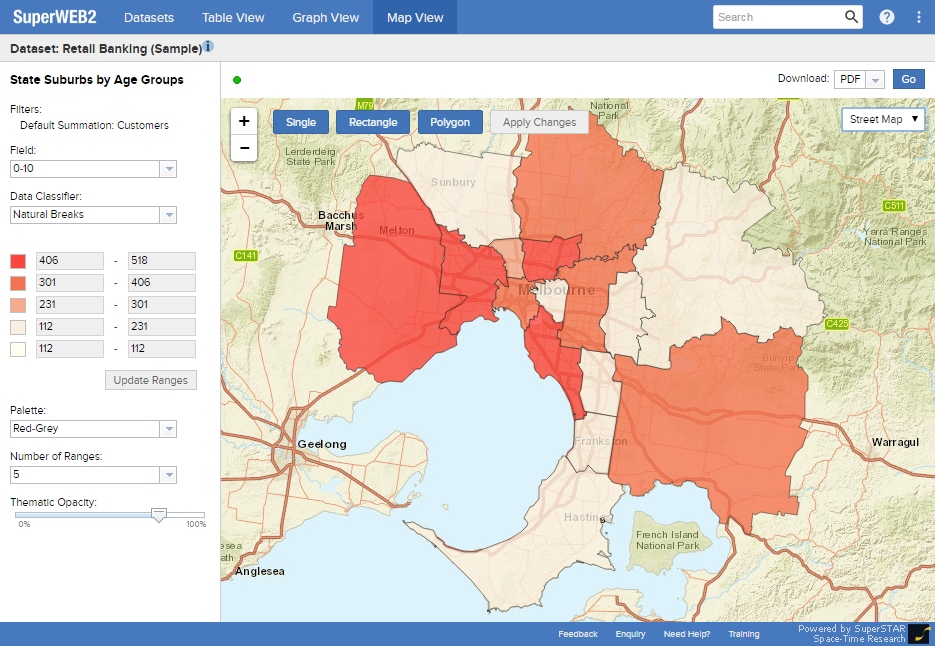Viewport: 935px width, 646px height.
Task: Switch to the Table View tab
Action: pos(233,18)
